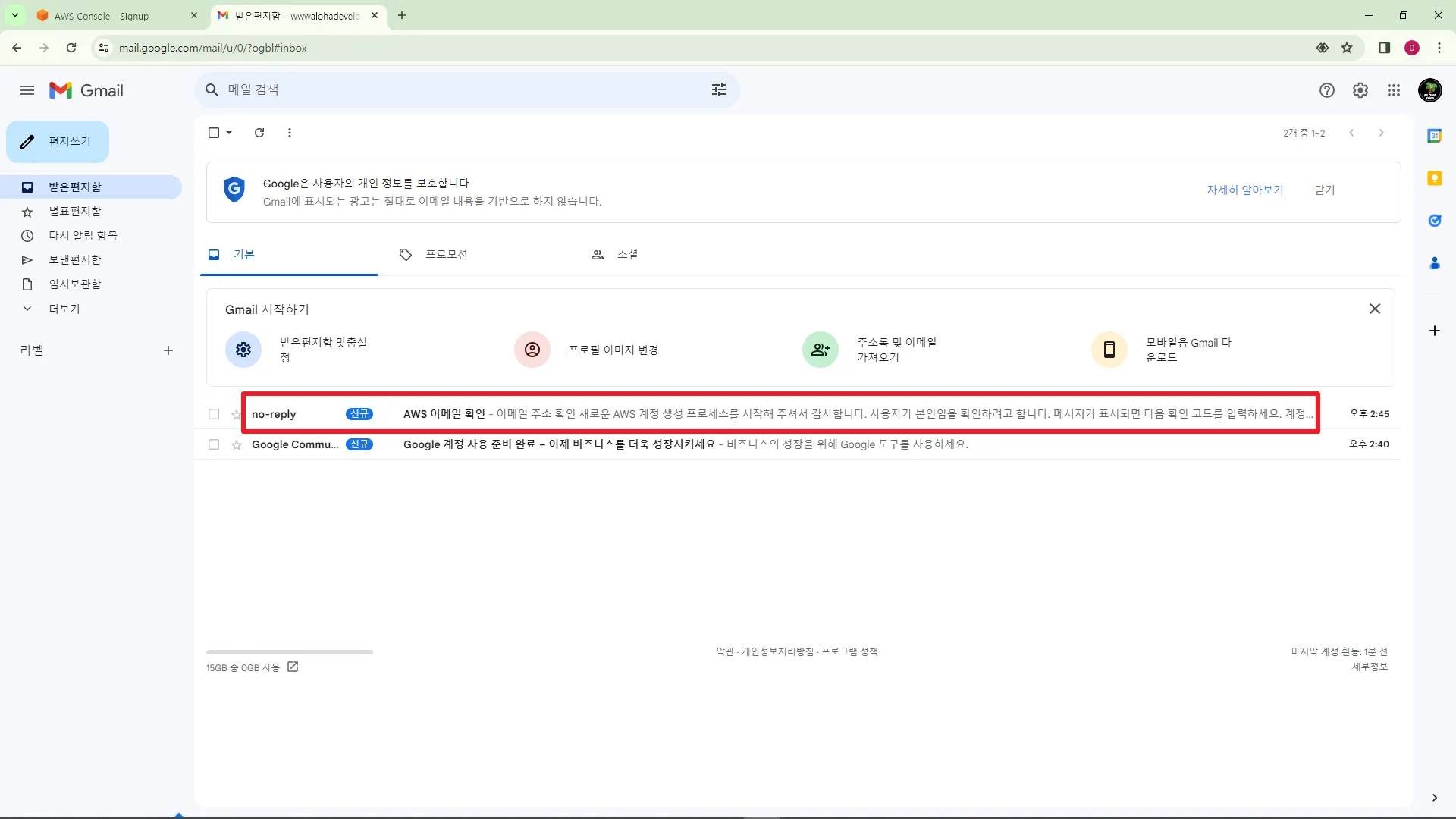Image resolution: width=1456 pixels, height=819 pixels.
Task: Expand the side panel arrow at bottom right
Action: [1434, 798]
